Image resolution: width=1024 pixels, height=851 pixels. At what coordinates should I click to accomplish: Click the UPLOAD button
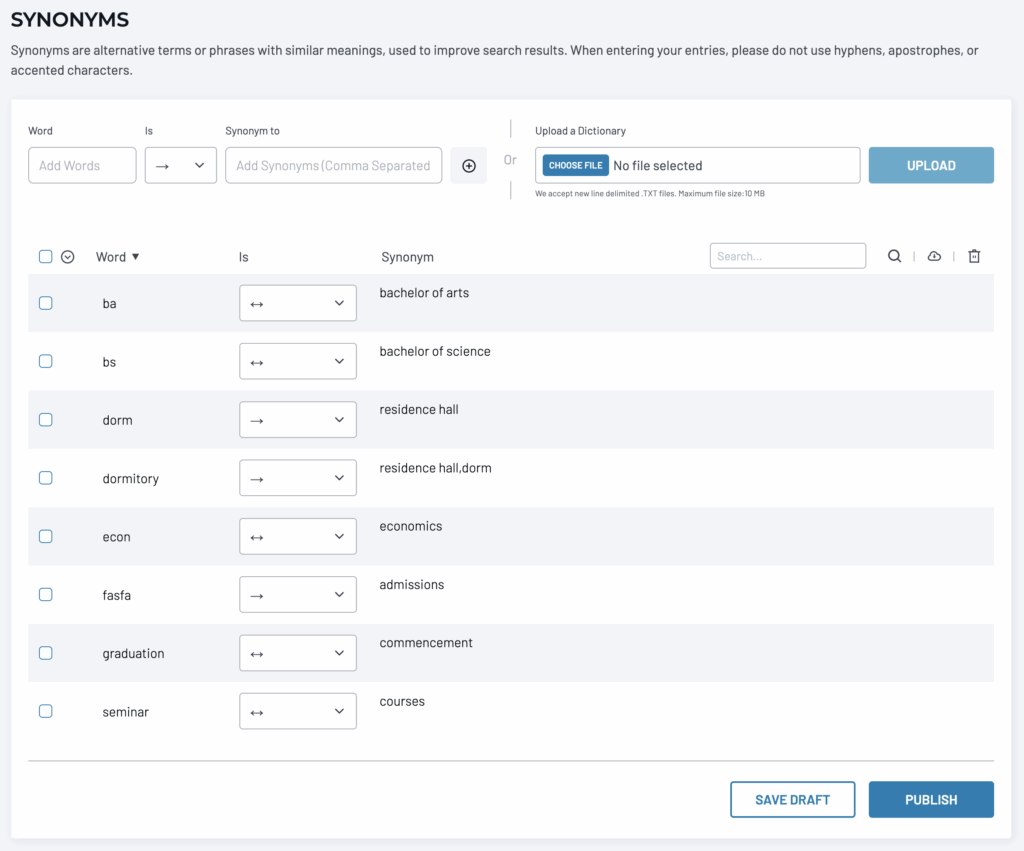931,165
